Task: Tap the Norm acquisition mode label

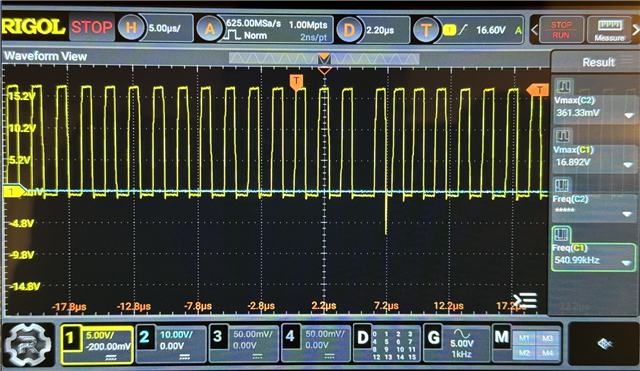Action: click(255, 36)
